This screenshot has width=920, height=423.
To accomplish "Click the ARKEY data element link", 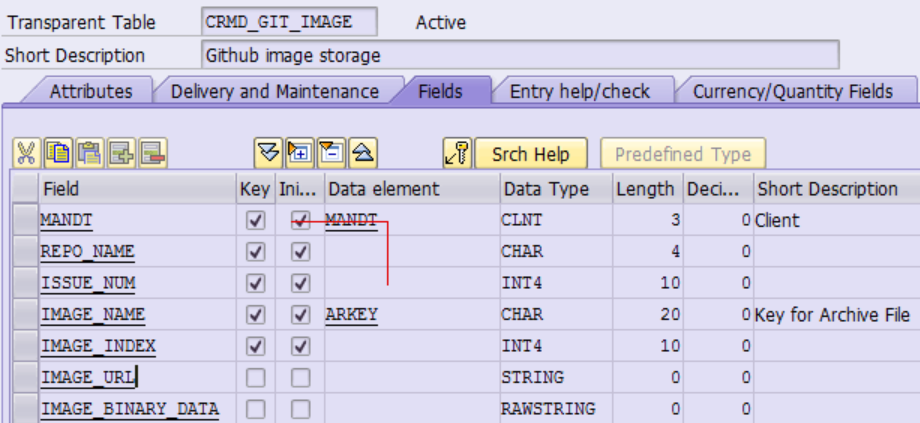I will pos(351,315).
